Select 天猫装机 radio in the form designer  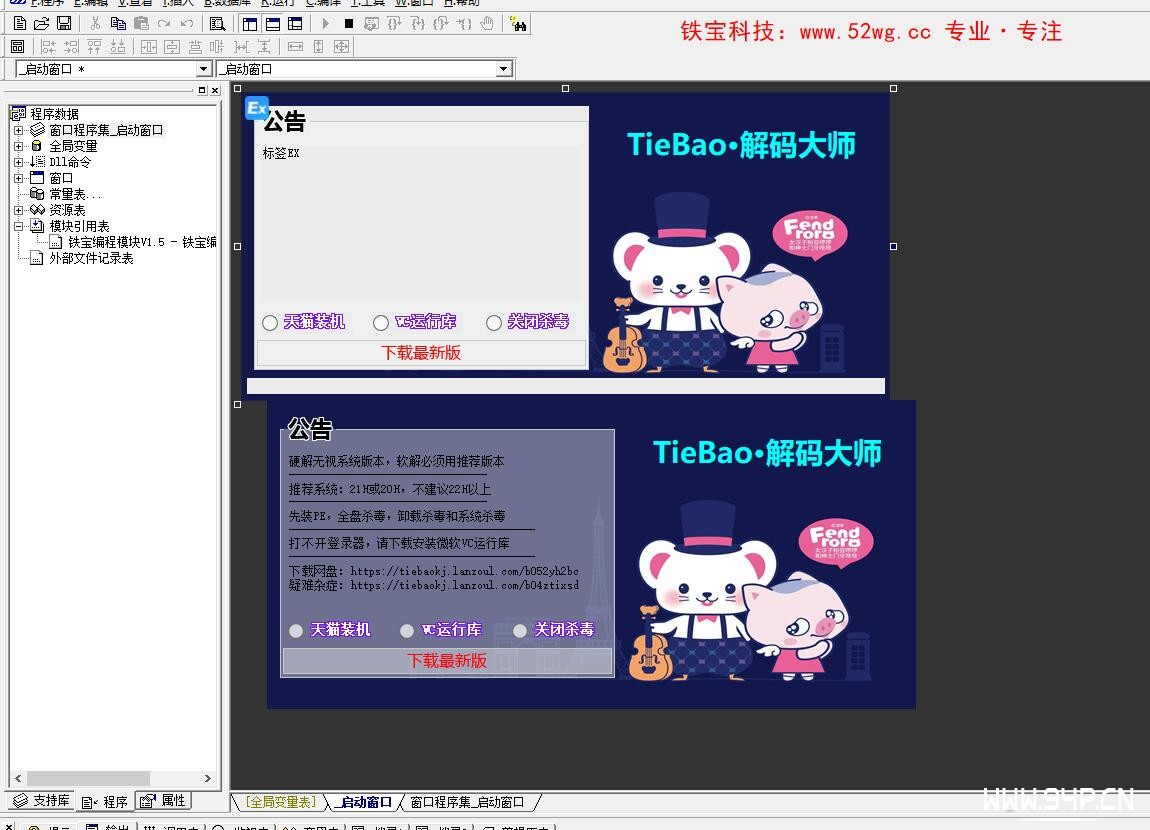(270, 323)
